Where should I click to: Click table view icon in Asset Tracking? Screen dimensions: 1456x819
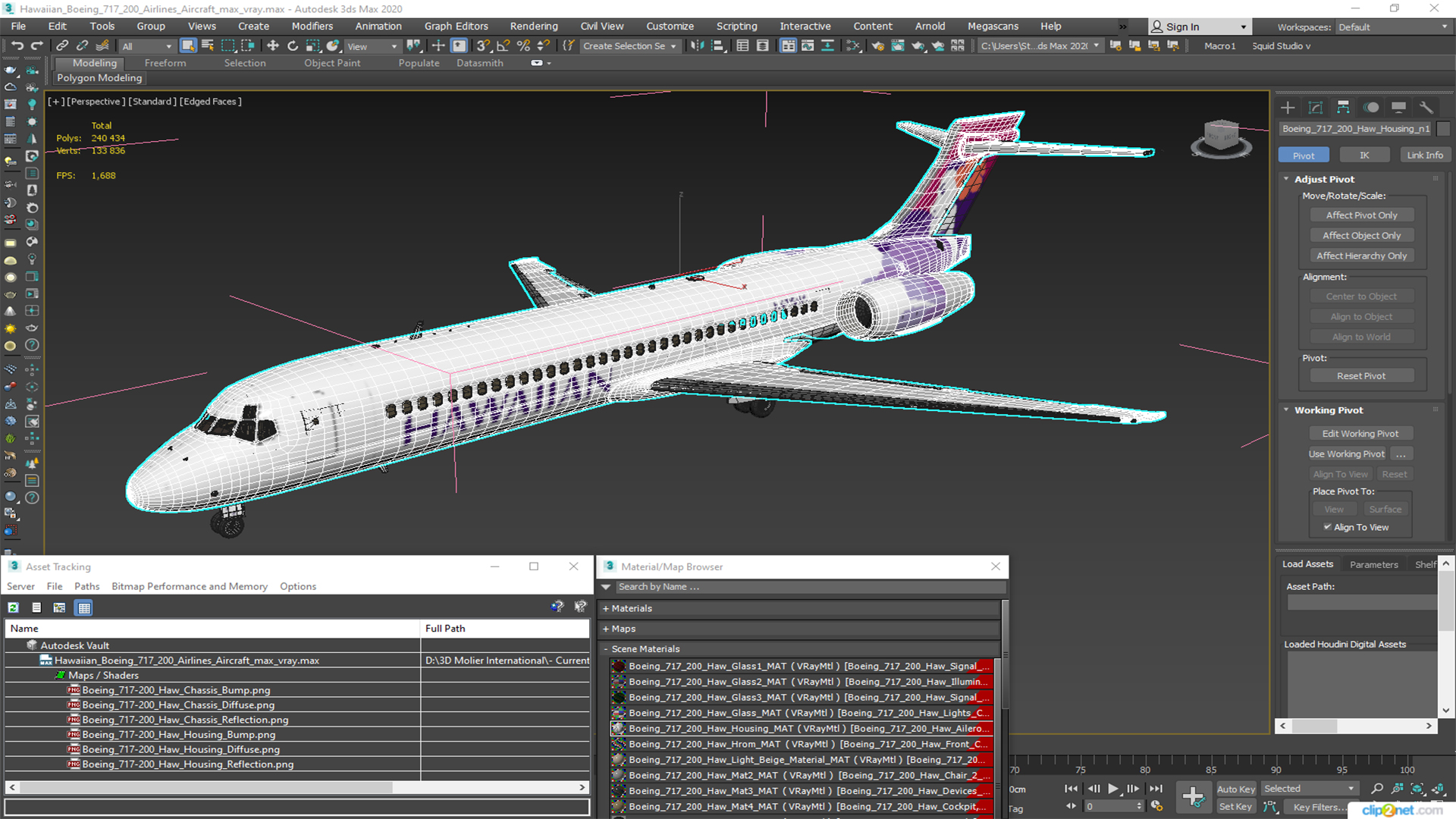pyautogui.click(x=84, y=607)
